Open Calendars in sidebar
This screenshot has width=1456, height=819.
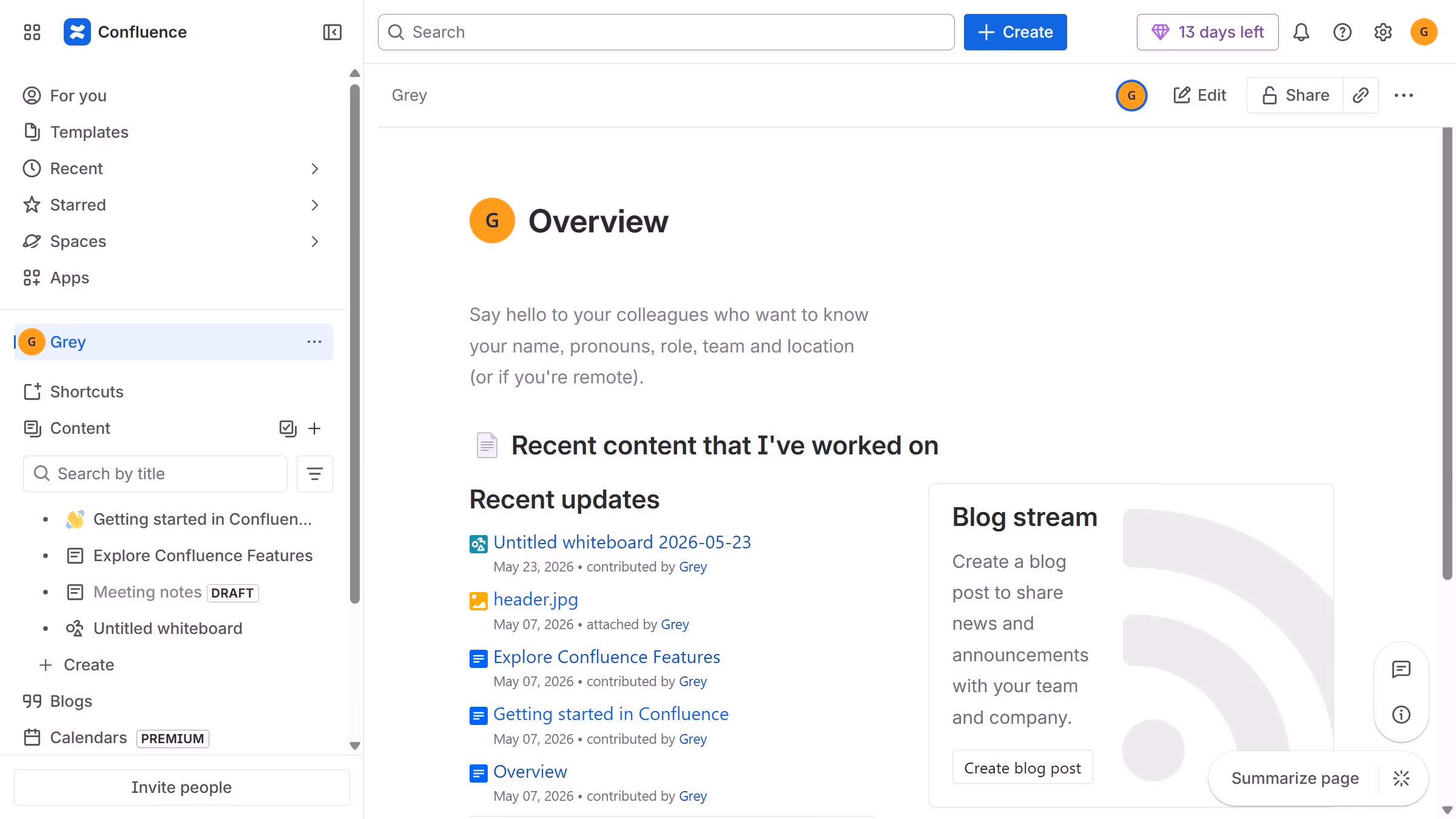pos(88,738)
